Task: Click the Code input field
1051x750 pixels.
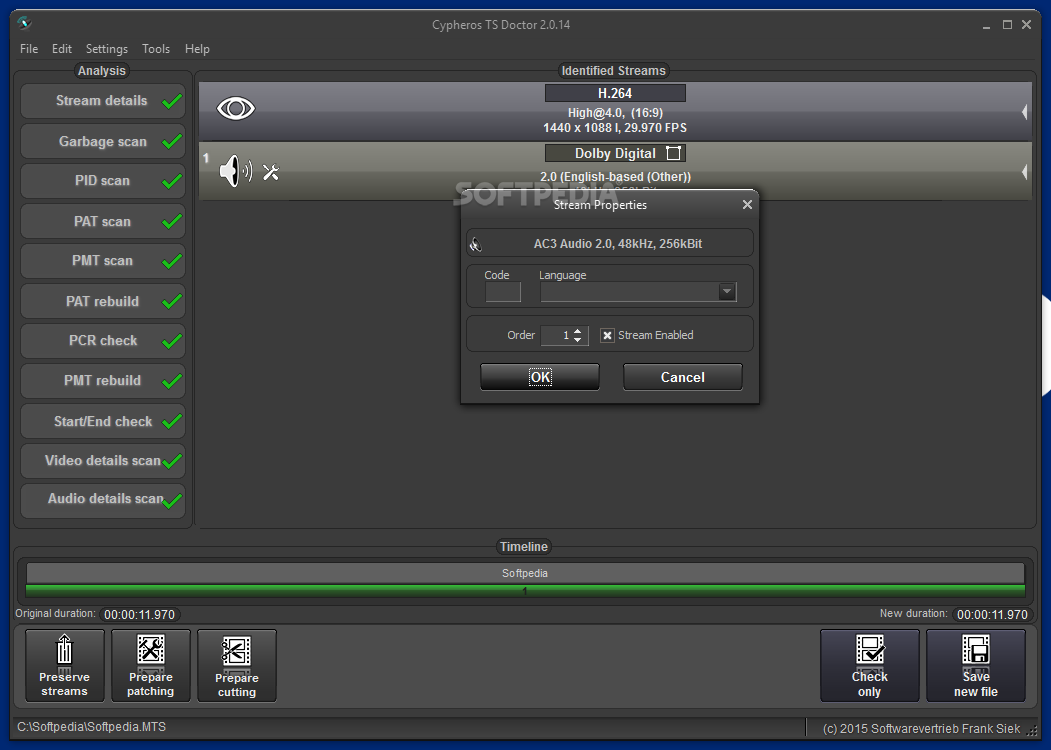Action: [503, 292]
